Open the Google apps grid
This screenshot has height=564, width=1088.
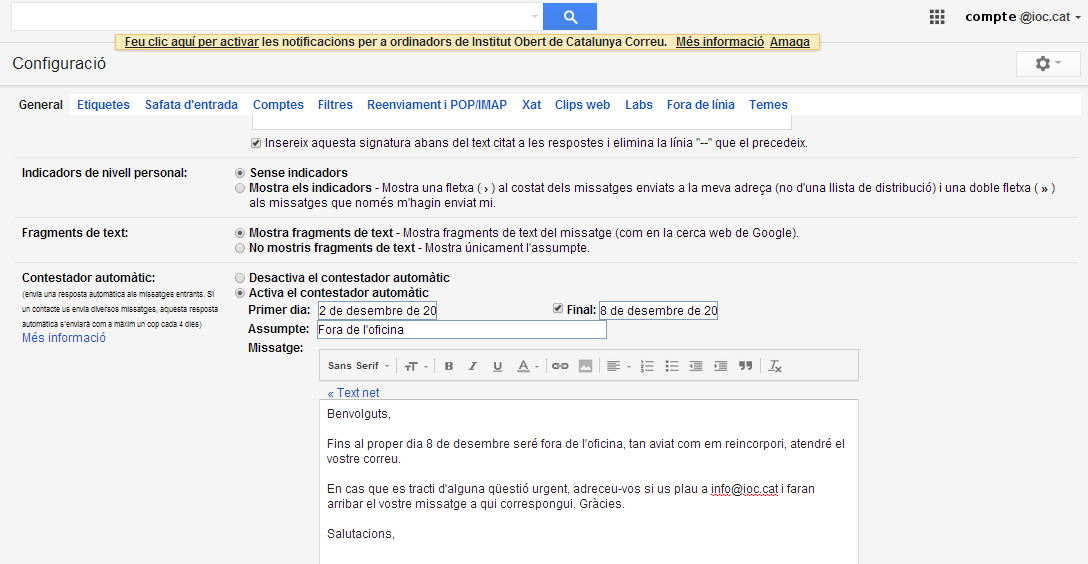point(937,17)
